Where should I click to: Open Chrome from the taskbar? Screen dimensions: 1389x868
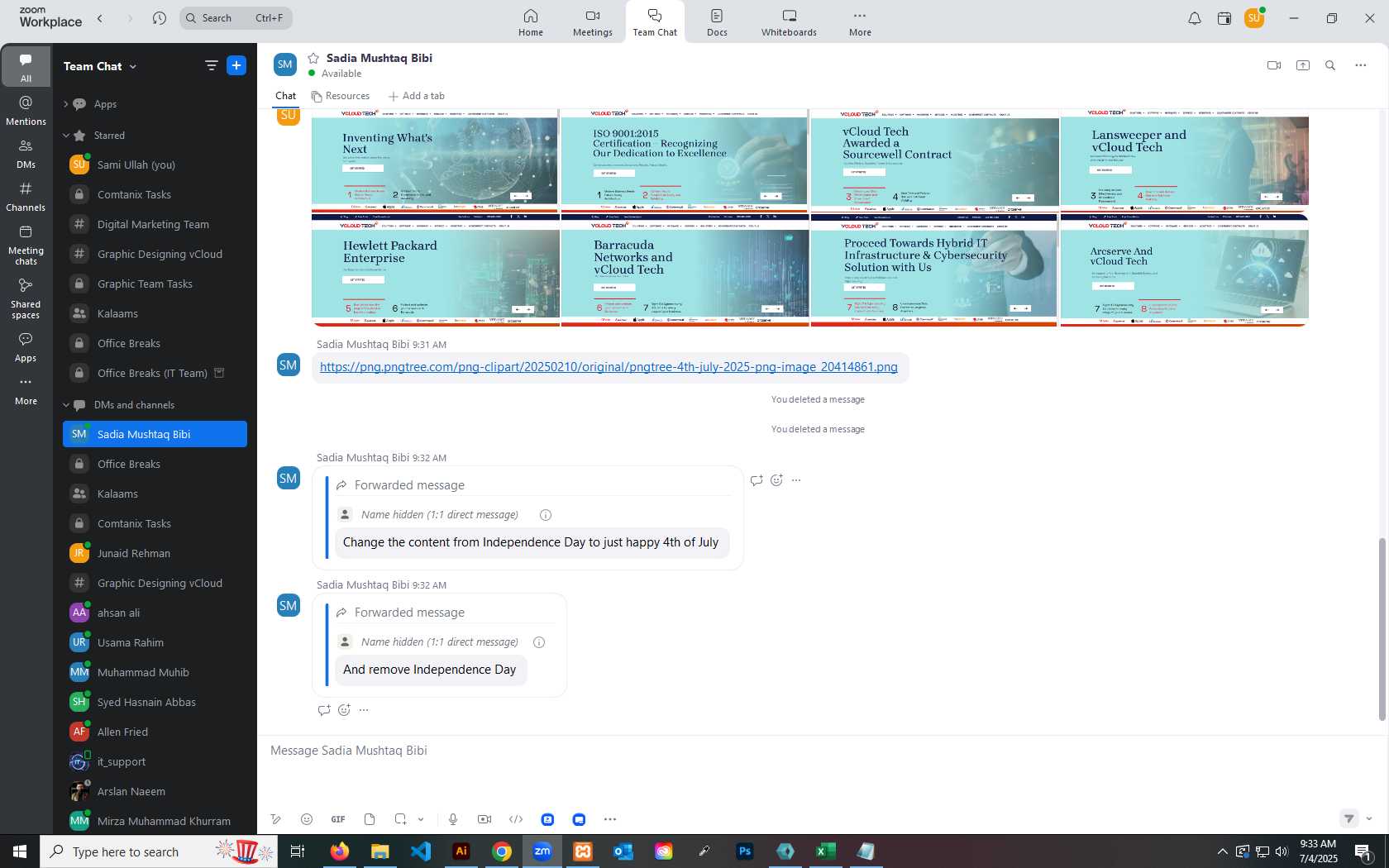502,851
